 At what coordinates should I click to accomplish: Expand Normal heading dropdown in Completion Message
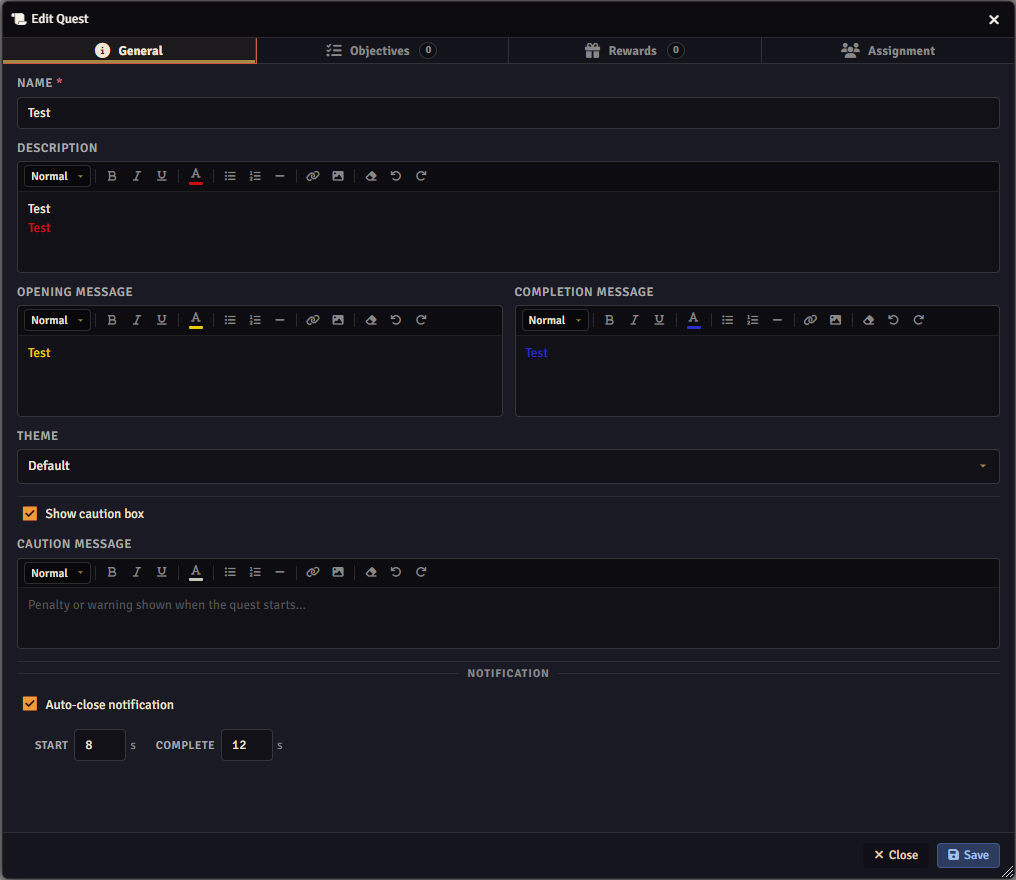555,320
